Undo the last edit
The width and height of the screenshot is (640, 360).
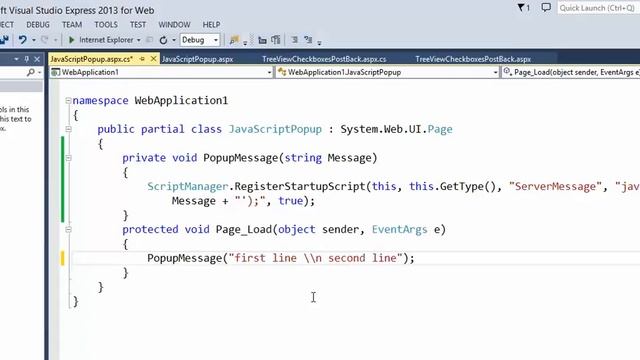(22, 40)
